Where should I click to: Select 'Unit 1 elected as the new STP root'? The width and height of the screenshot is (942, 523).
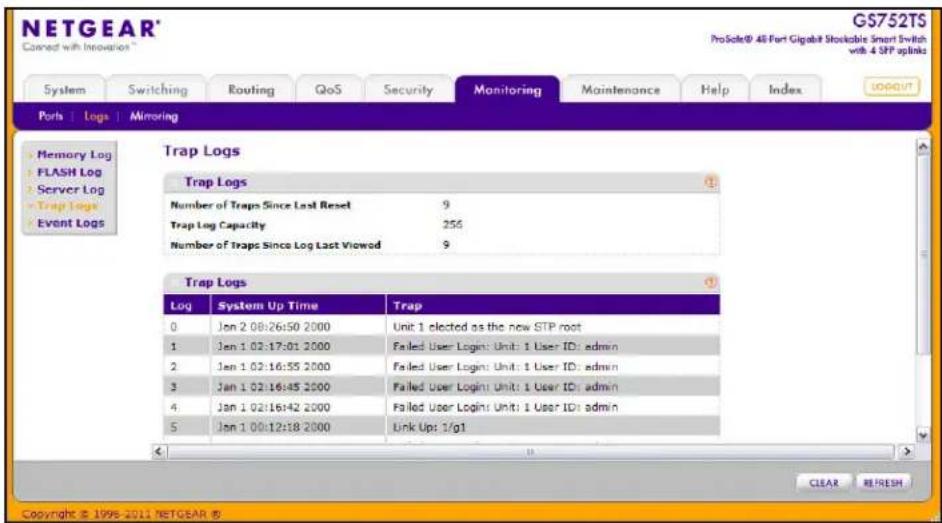pyautogui.click(x=487, y=327)
